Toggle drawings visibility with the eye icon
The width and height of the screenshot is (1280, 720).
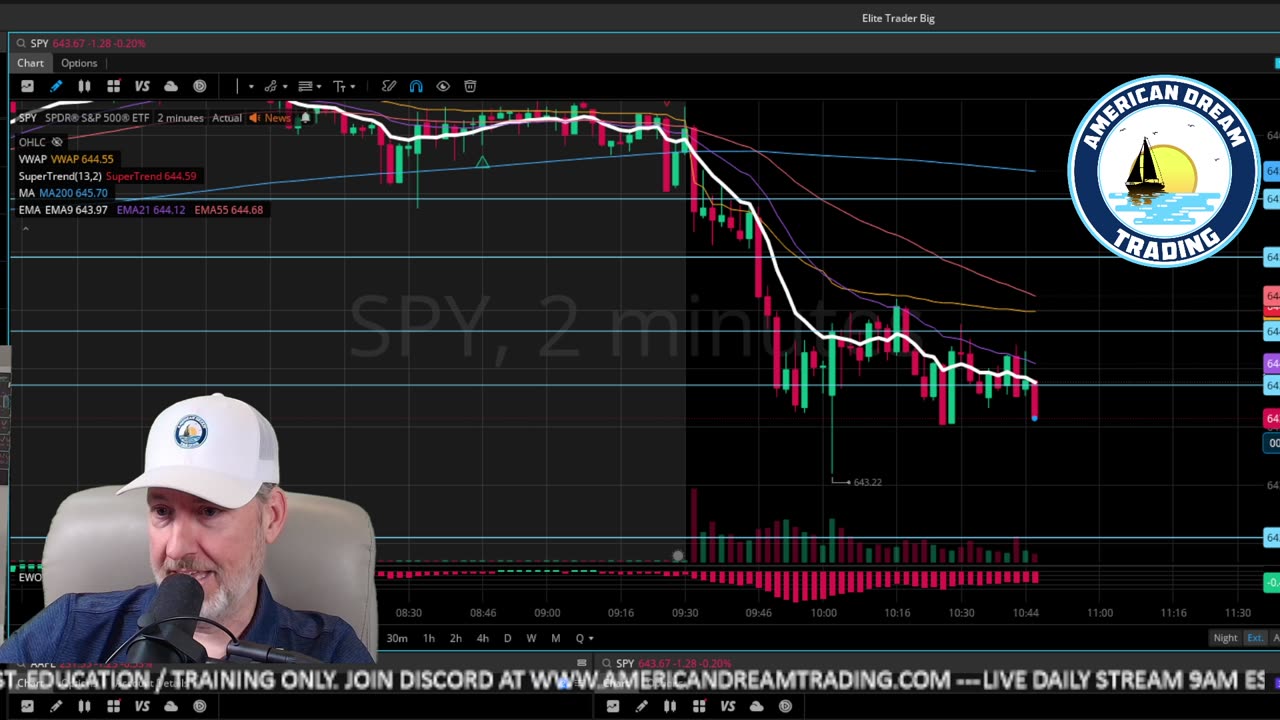coord(443,86)
